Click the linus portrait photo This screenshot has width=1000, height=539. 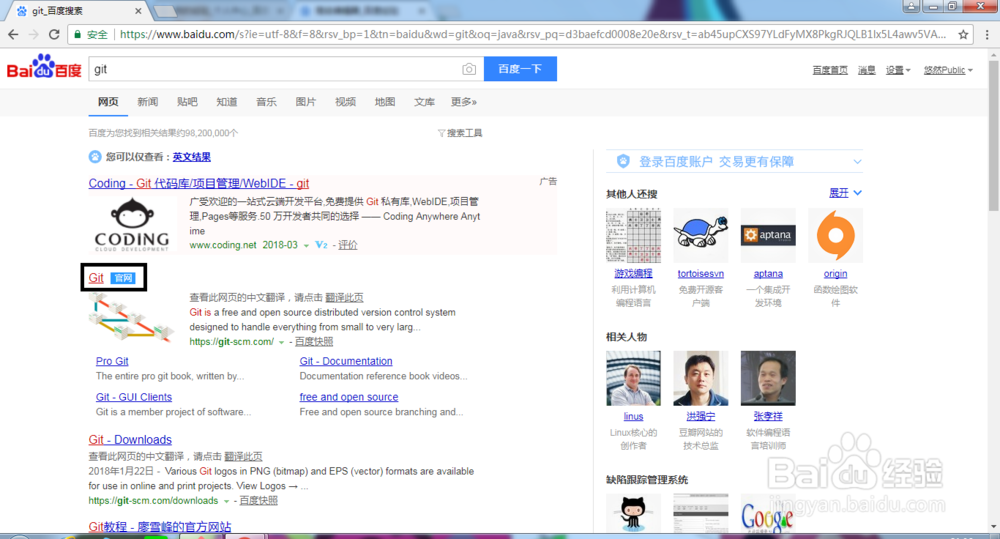[x=633, y=378]
